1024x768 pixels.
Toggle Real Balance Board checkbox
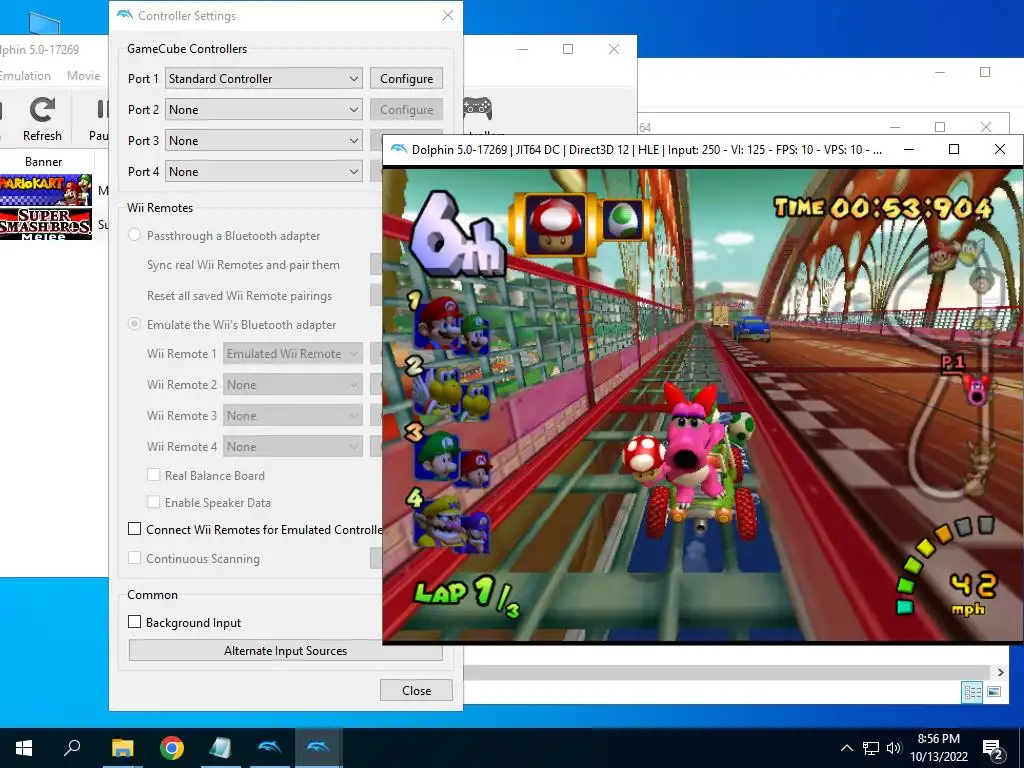(x=153, y=475)
